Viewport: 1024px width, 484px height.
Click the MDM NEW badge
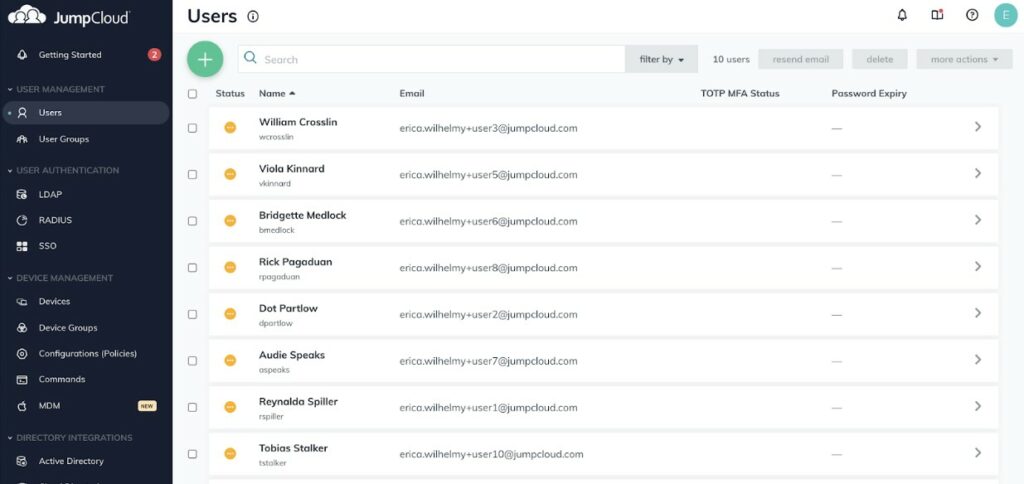coord(147,406)
